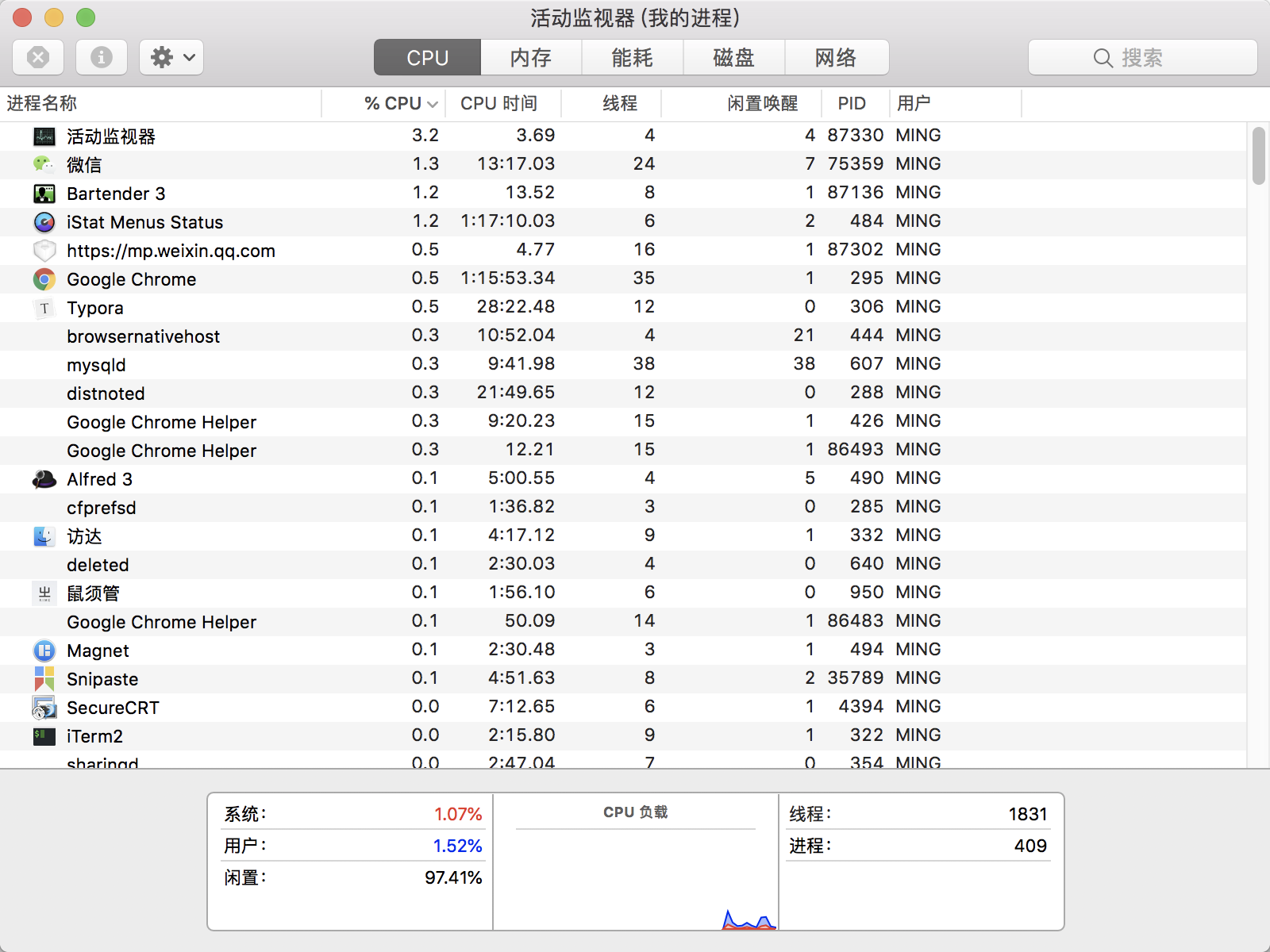
Task: Select the 微信 process name
Action: pos(84,165)
